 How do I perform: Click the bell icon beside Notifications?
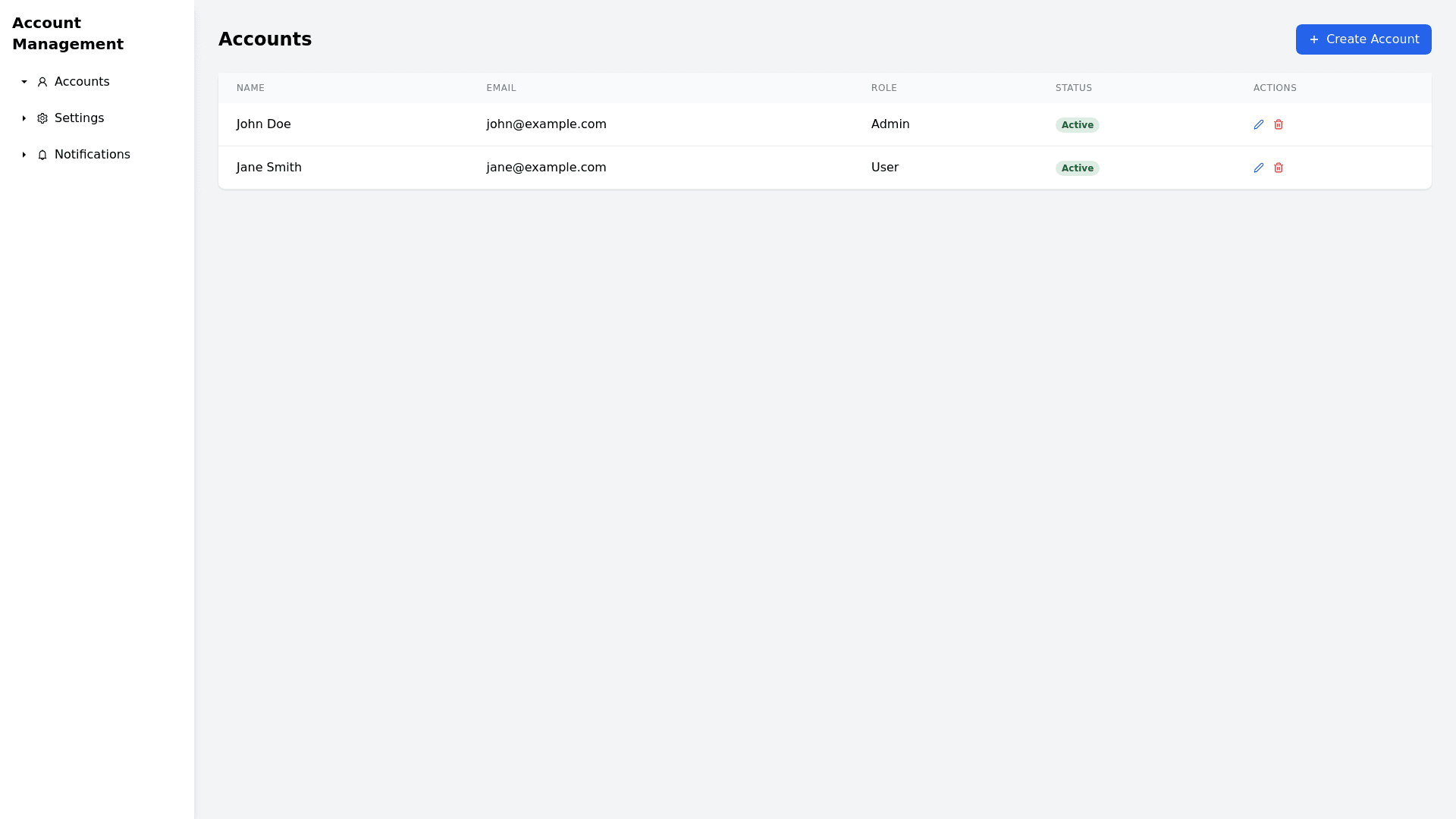coord(42,155)
